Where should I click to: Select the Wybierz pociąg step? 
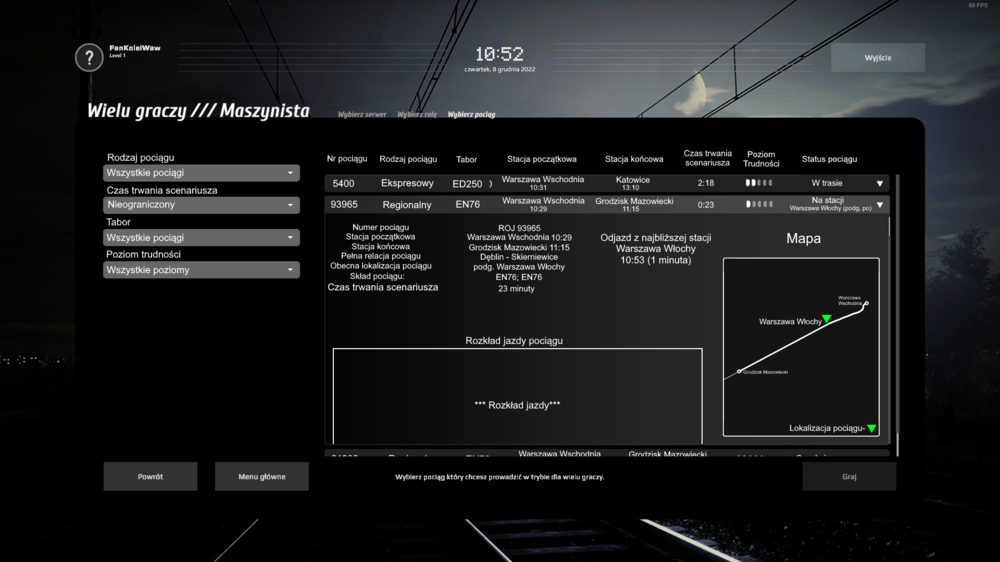471,115
